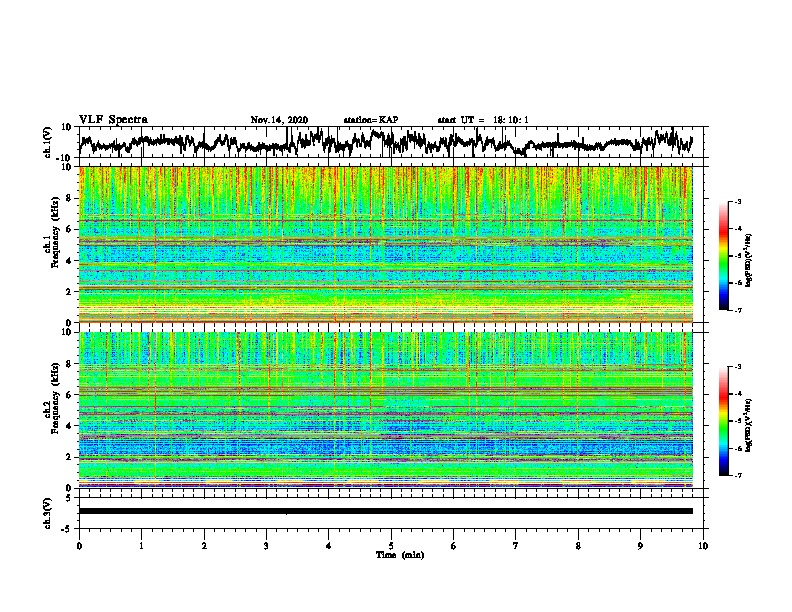This screenshot has width=792, height=612.
Task: Click time axis tick label "4"
Action: [329, 546]
